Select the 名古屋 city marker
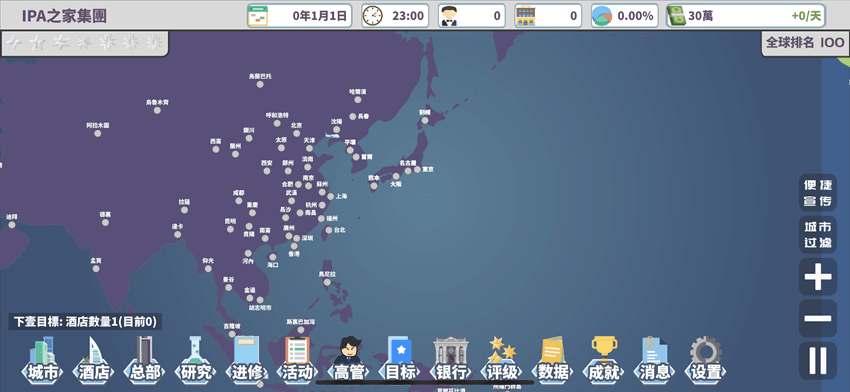The width and height of the screenshot is (850, 392). 408,171
